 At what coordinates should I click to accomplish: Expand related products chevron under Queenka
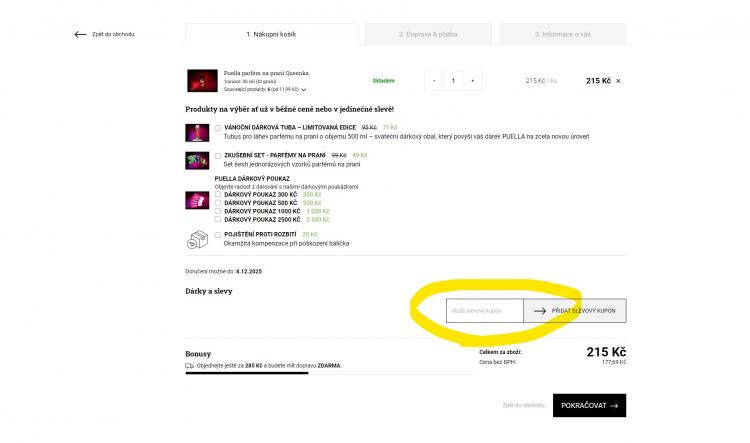pyautogui.click(x=304, y=89)
